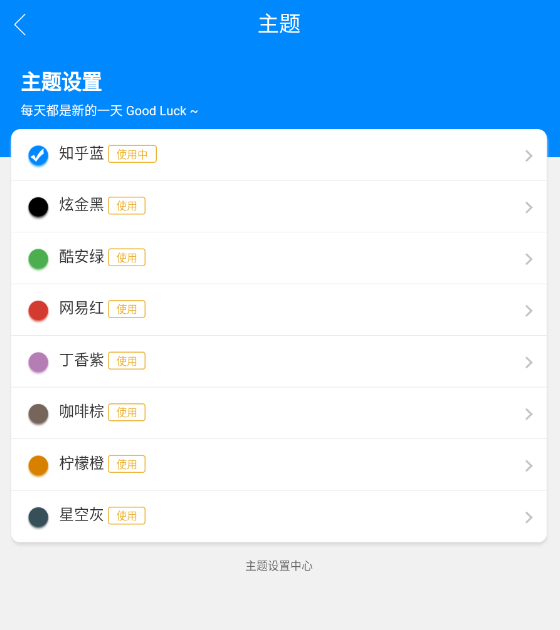This screenshot has width=560, height=630.
Task: Select the dark gray 星空灰 color dot
Action: [38, 517]
